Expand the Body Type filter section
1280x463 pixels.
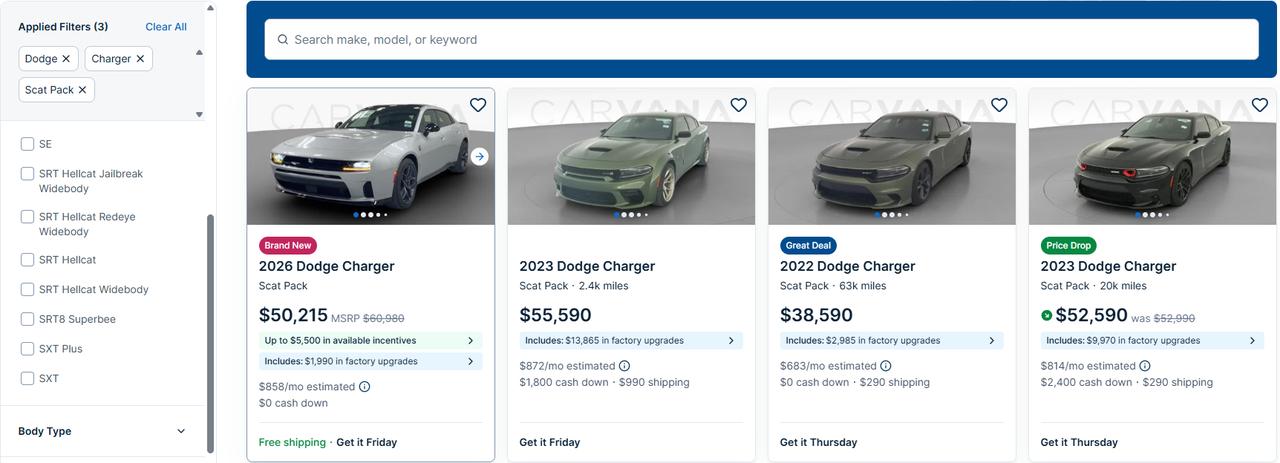(x=102, y=431)
